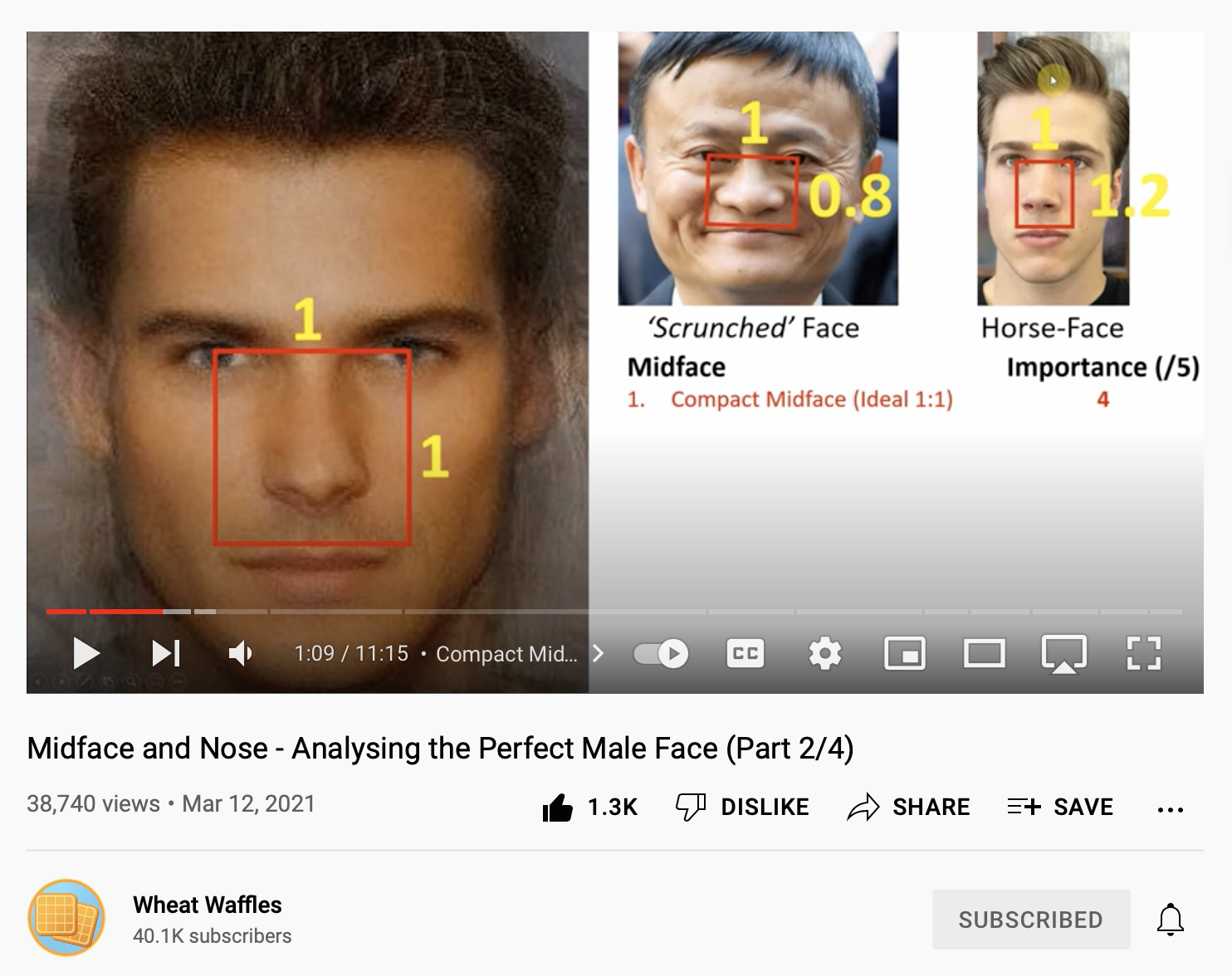Open the notification bell settings
Viewport: 1232px width, 976px height.
1171,920
